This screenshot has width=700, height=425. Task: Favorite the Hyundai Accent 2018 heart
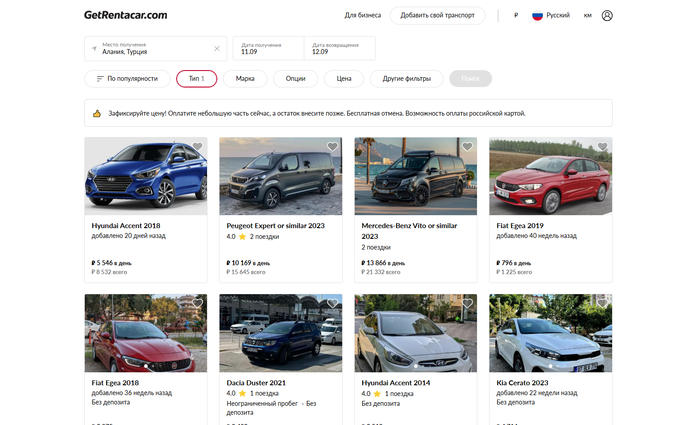(197, 146)
